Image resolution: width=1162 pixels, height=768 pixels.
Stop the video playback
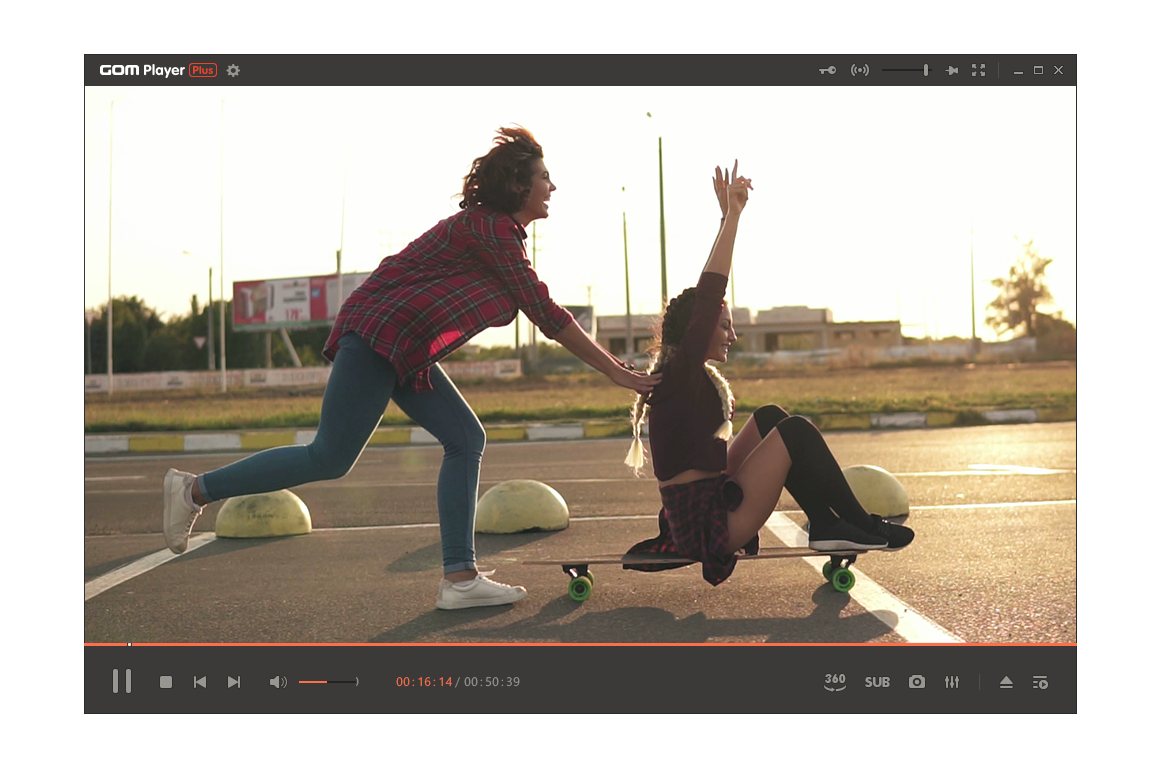(165, 681)
